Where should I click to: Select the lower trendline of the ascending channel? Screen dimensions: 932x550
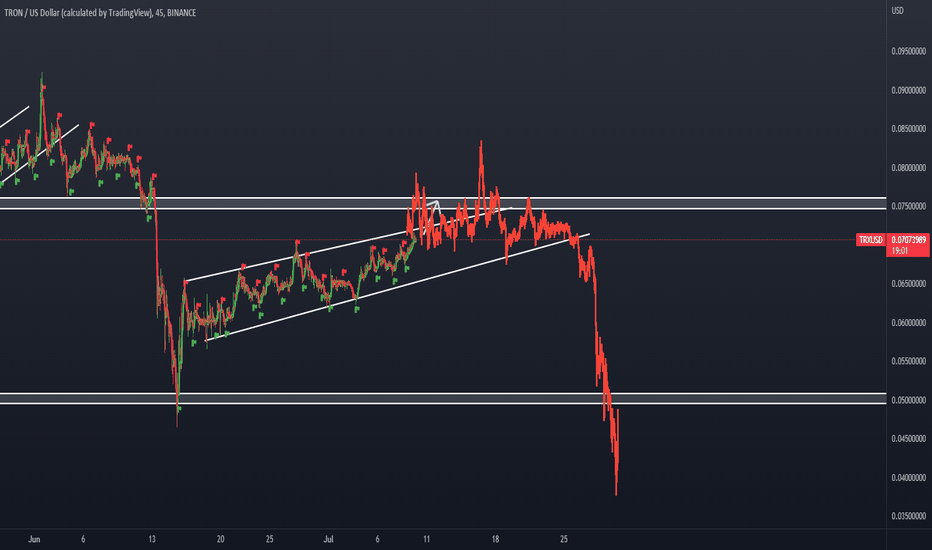coord(397,287)
